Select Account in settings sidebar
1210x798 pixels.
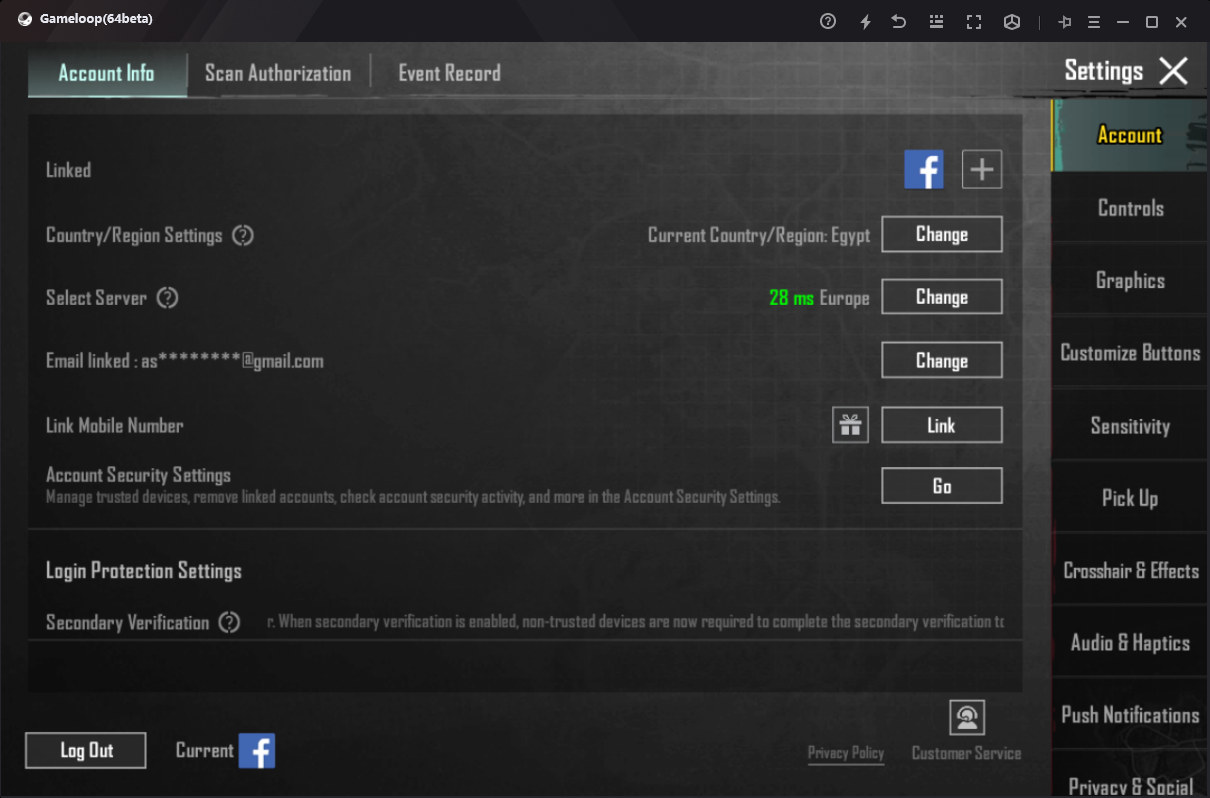[x=1130, y=135]
